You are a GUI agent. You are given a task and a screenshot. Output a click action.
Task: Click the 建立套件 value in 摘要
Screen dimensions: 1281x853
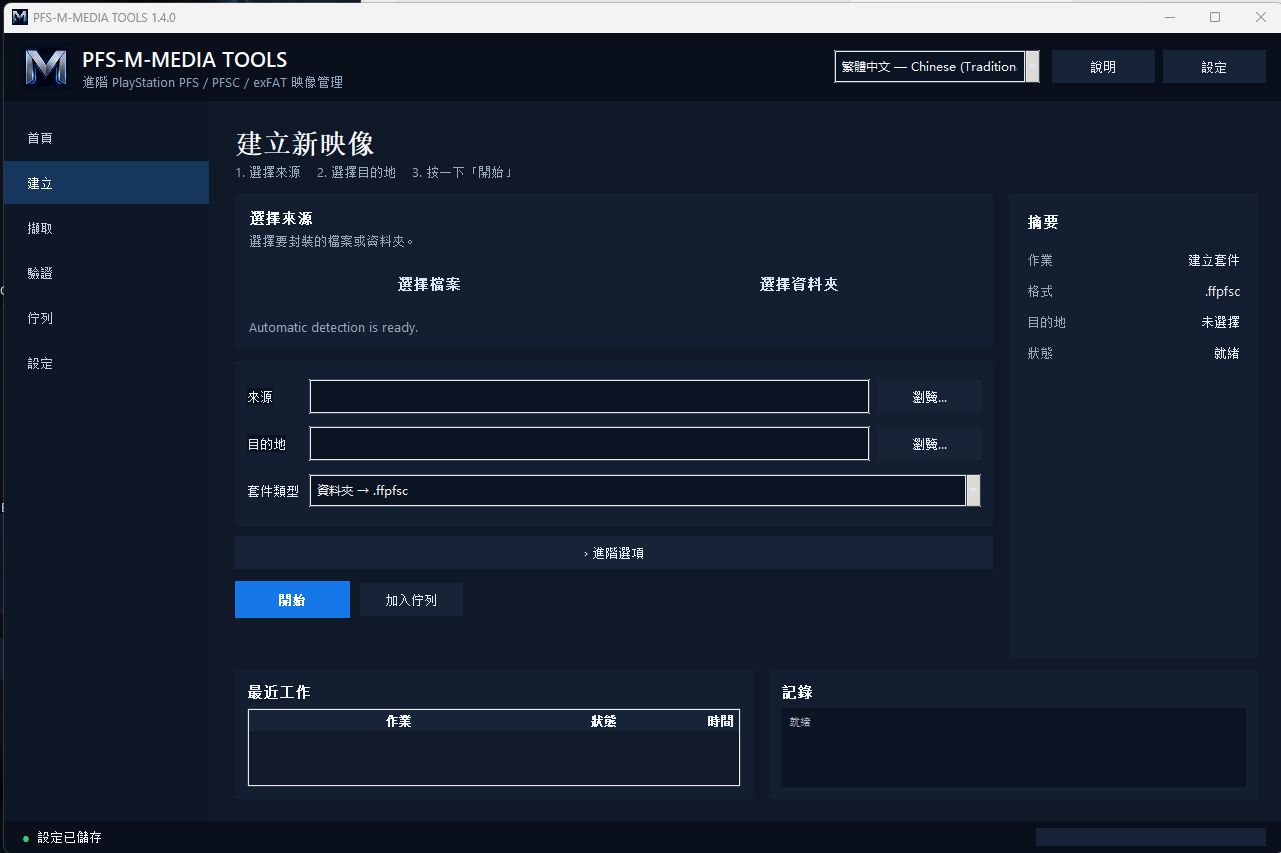click(x=1214, y=260)
